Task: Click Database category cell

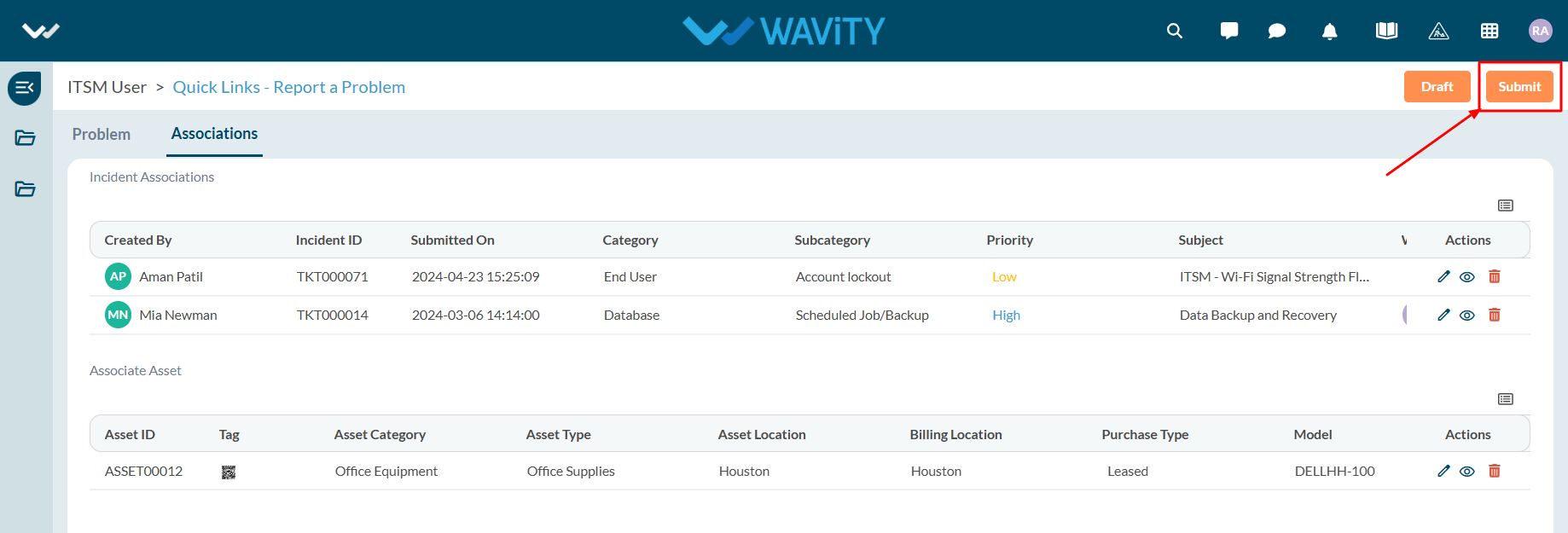Action: tap(631, 316)
